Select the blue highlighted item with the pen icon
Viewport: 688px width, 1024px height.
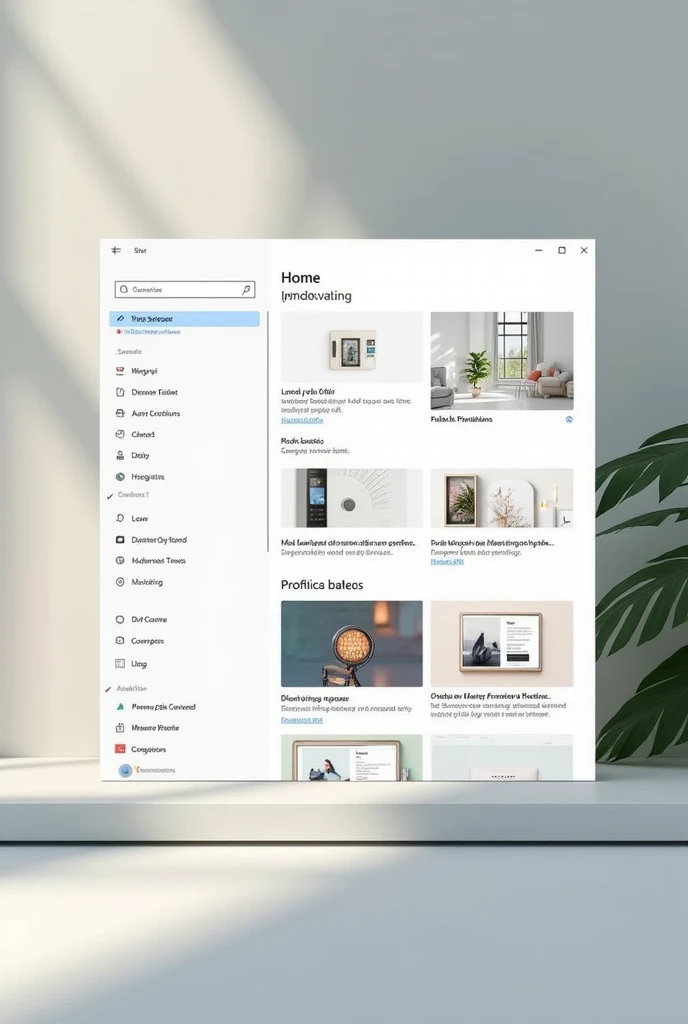coord(184,319)
